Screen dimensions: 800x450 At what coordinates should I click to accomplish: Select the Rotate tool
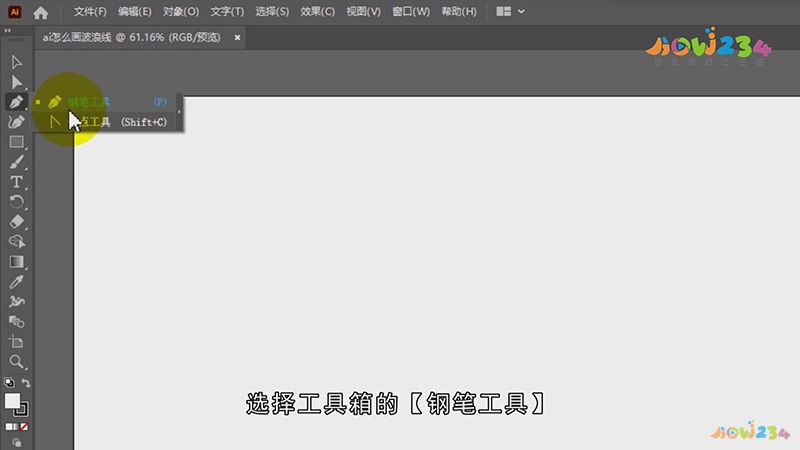16,202
